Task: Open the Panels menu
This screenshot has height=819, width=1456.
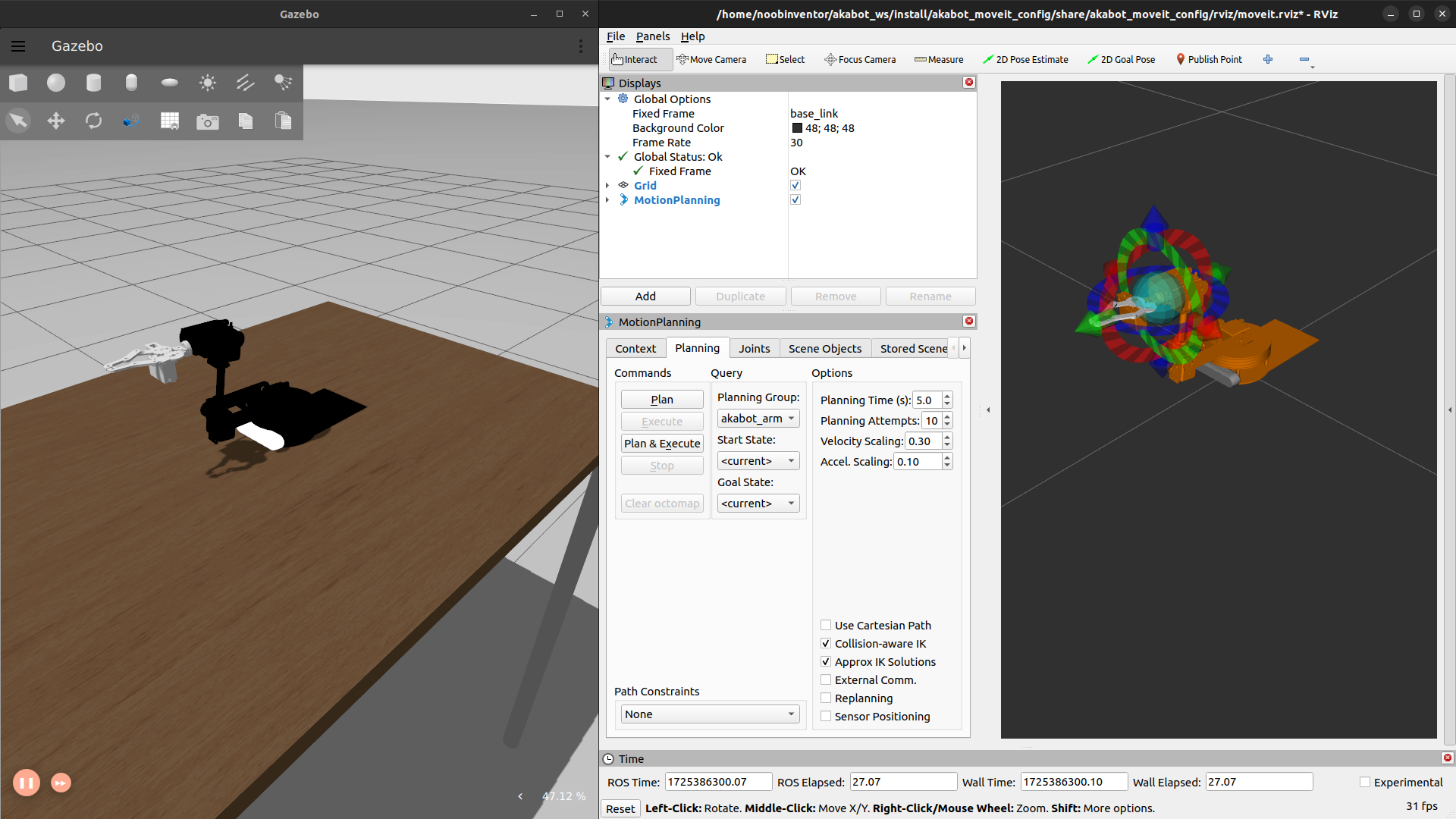Action: pos(652,36)
